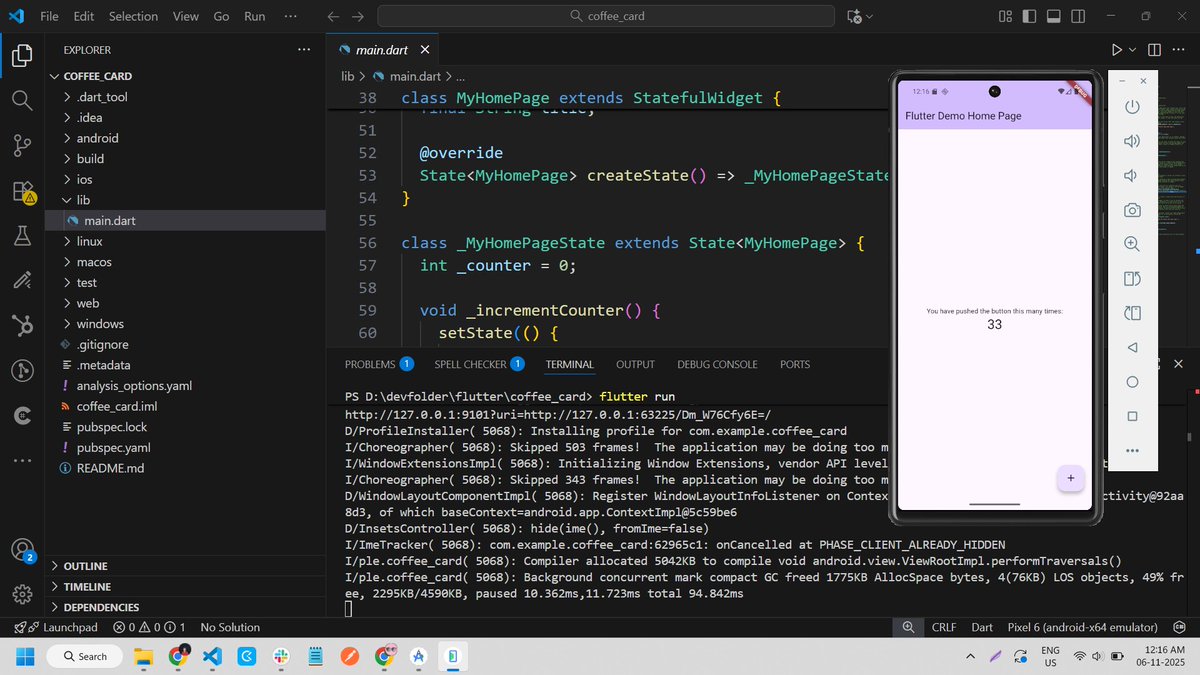This screenshot has width=1200, height=675.
Task: Open the View menu
Action: click(185, 16)
